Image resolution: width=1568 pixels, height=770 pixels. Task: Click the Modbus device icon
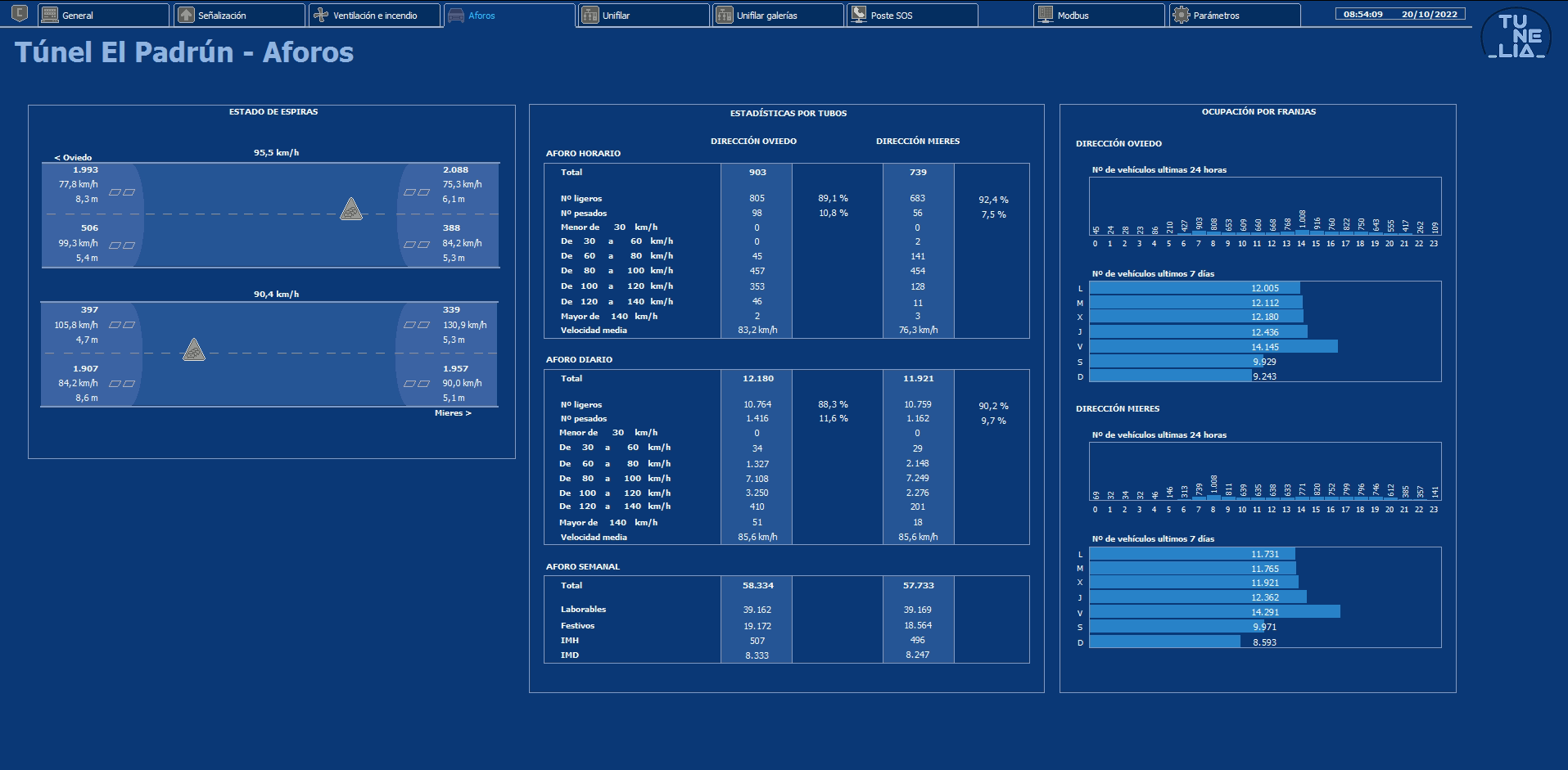click(1046, 15)
